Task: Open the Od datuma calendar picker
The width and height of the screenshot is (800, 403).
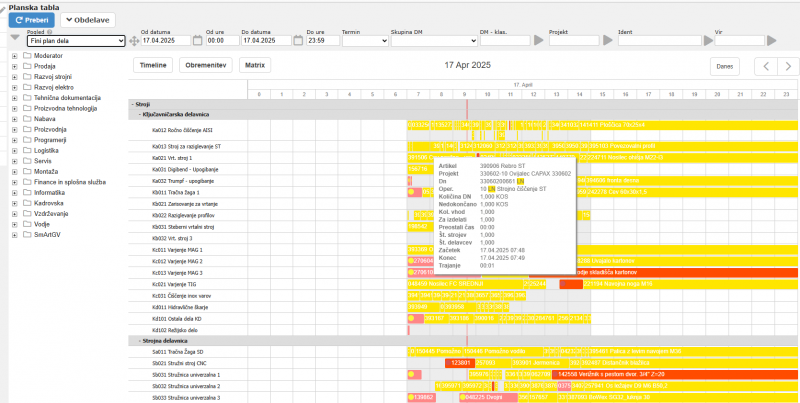Action: [x=199, y=41]
